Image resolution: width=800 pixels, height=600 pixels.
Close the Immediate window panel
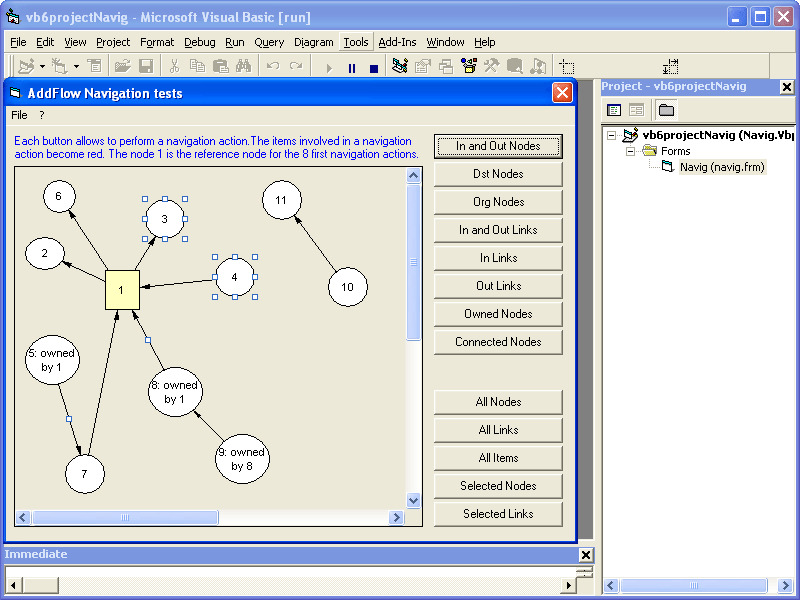tap(586, 555)
